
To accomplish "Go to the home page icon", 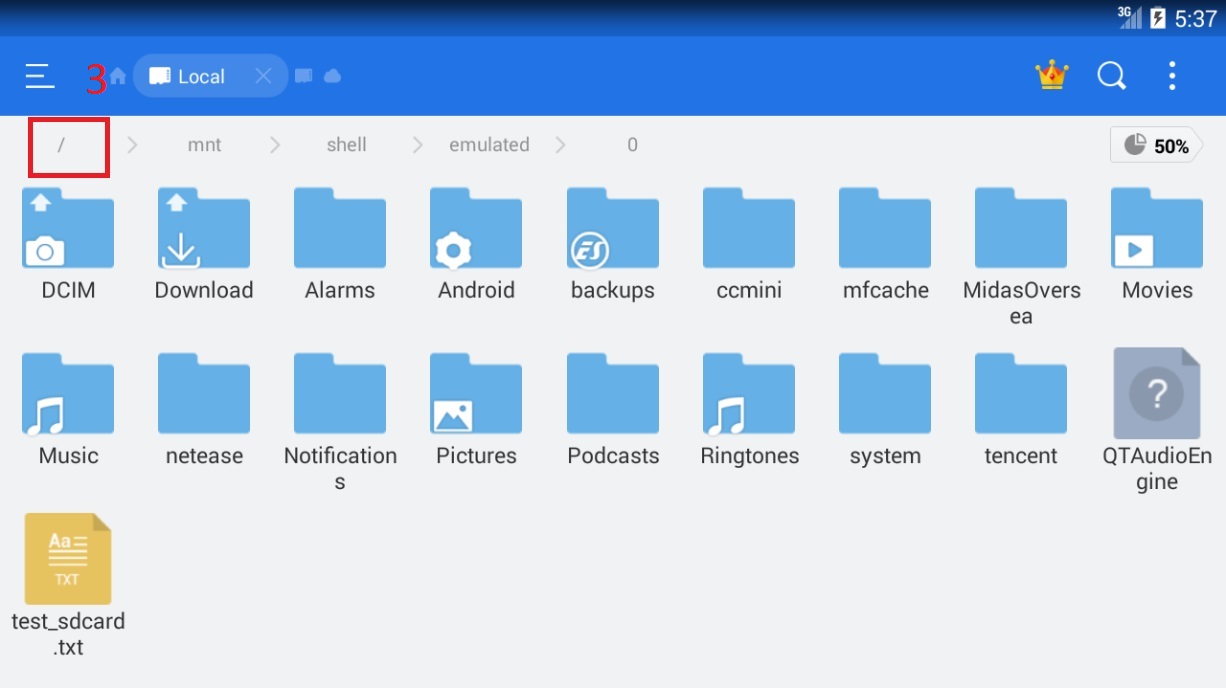I will point(118,76).
